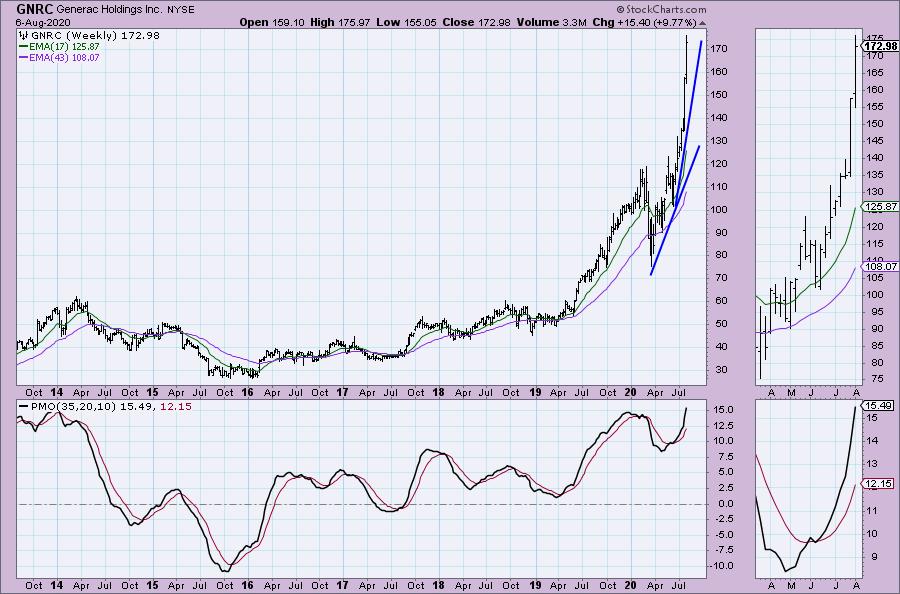Click the boxed 12.15 signal tag in zoom panel
Viewport: 900px width, 594px height.
(878, 484)
